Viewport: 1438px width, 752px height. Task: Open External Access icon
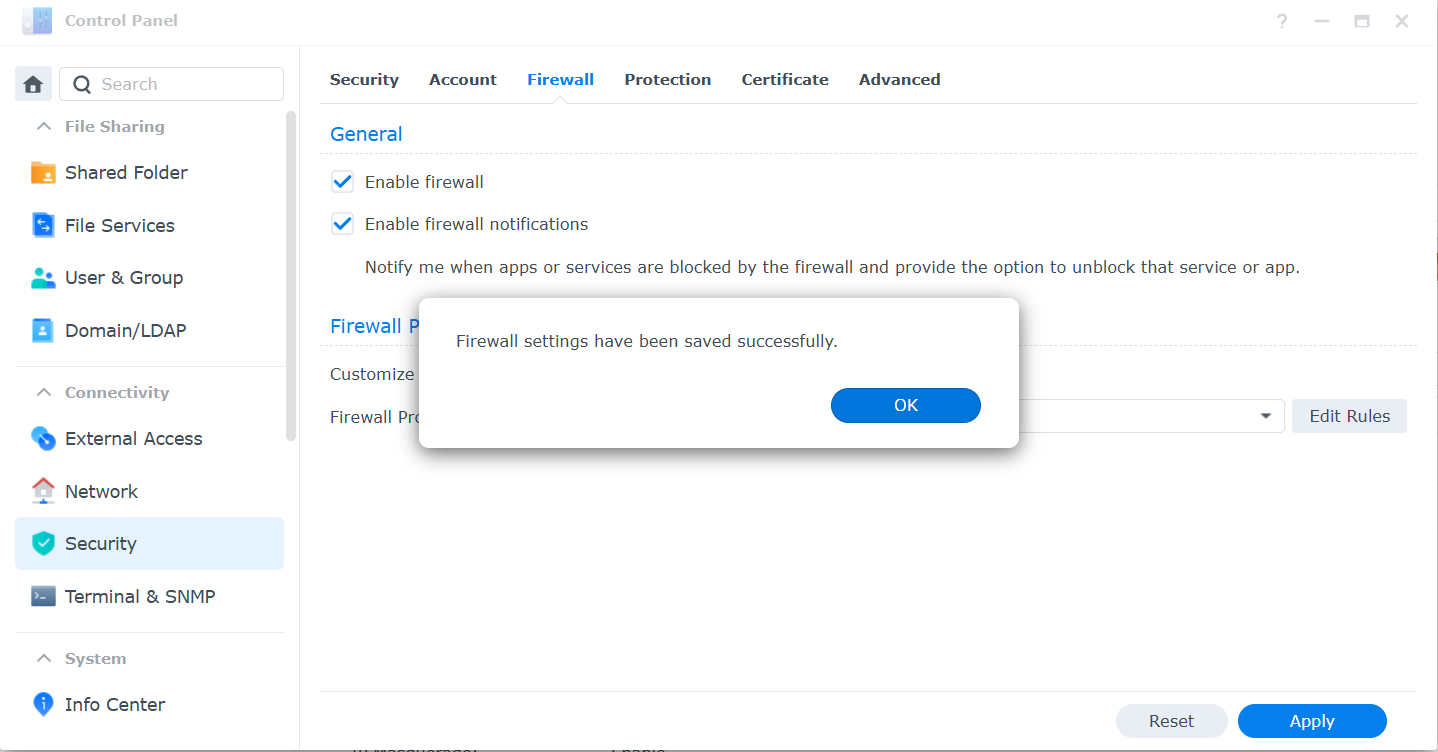click(x=43, y=438)
